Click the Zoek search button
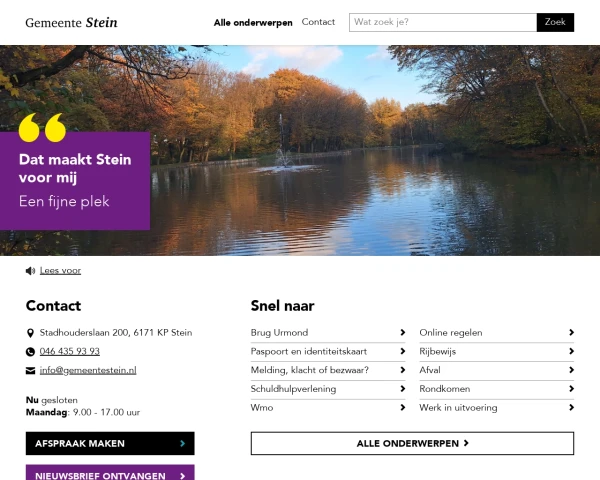The width and height of the screenshot is (600, 480). (555, 22)
